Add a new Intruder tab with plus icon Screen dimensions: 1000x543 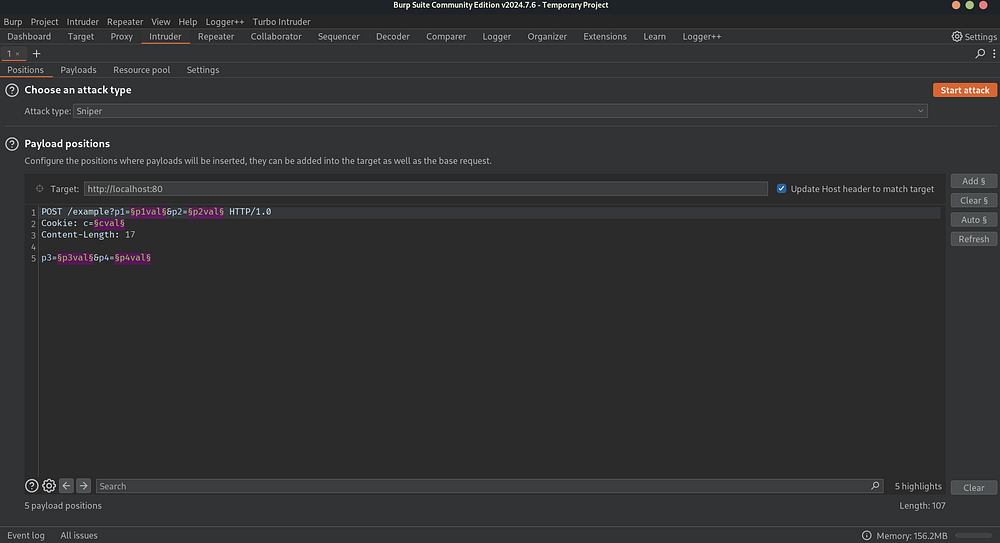click(x=36, y=54)
